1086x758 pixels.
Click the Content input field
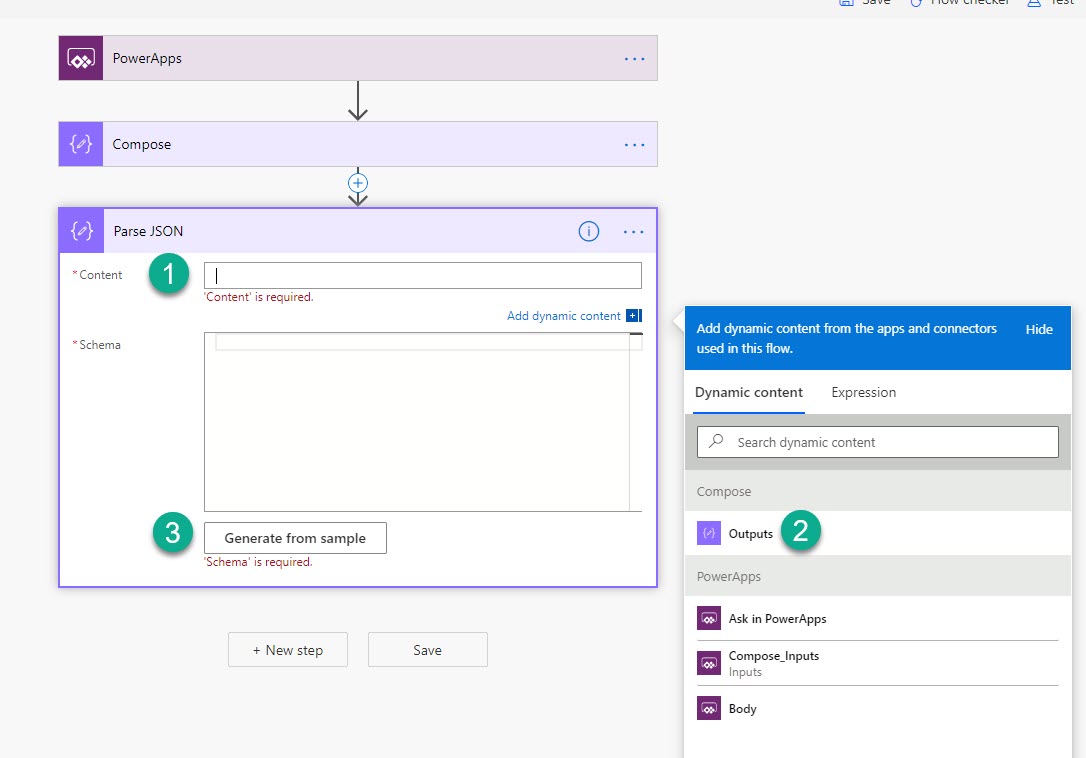pyautogui.click(x=423, y=275)
